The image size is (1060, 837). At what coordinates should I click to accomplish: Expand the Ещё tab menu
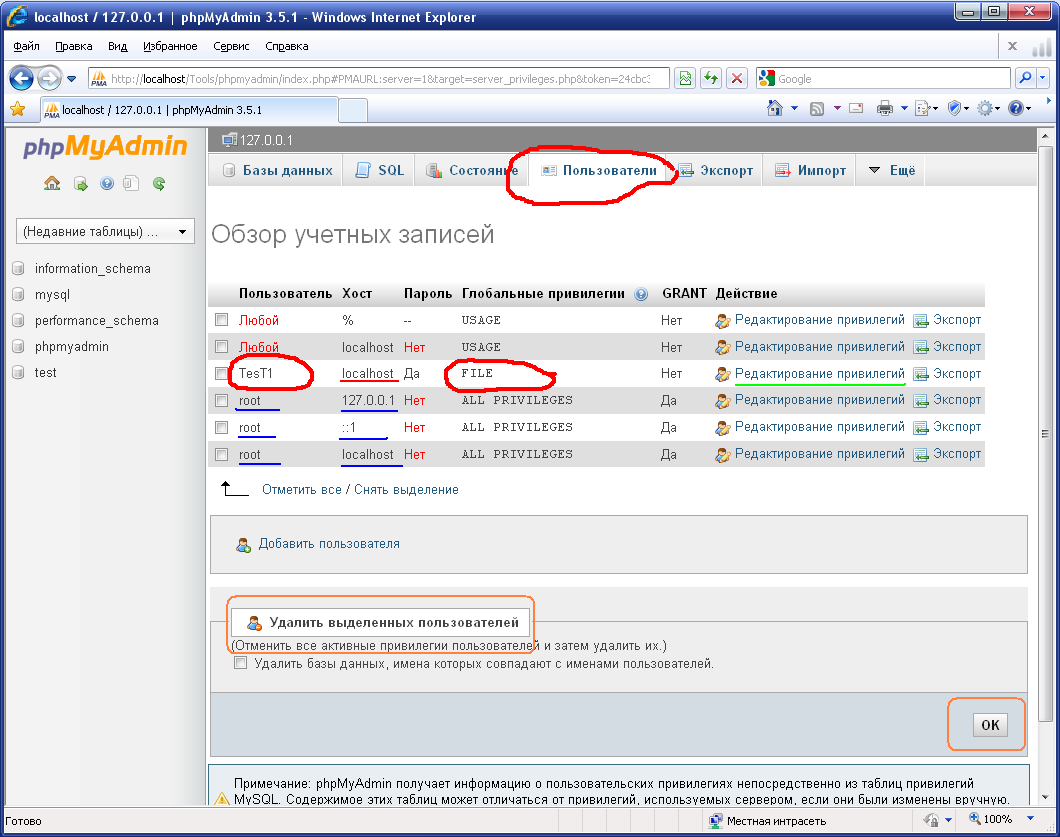click(x=891, y=170)
